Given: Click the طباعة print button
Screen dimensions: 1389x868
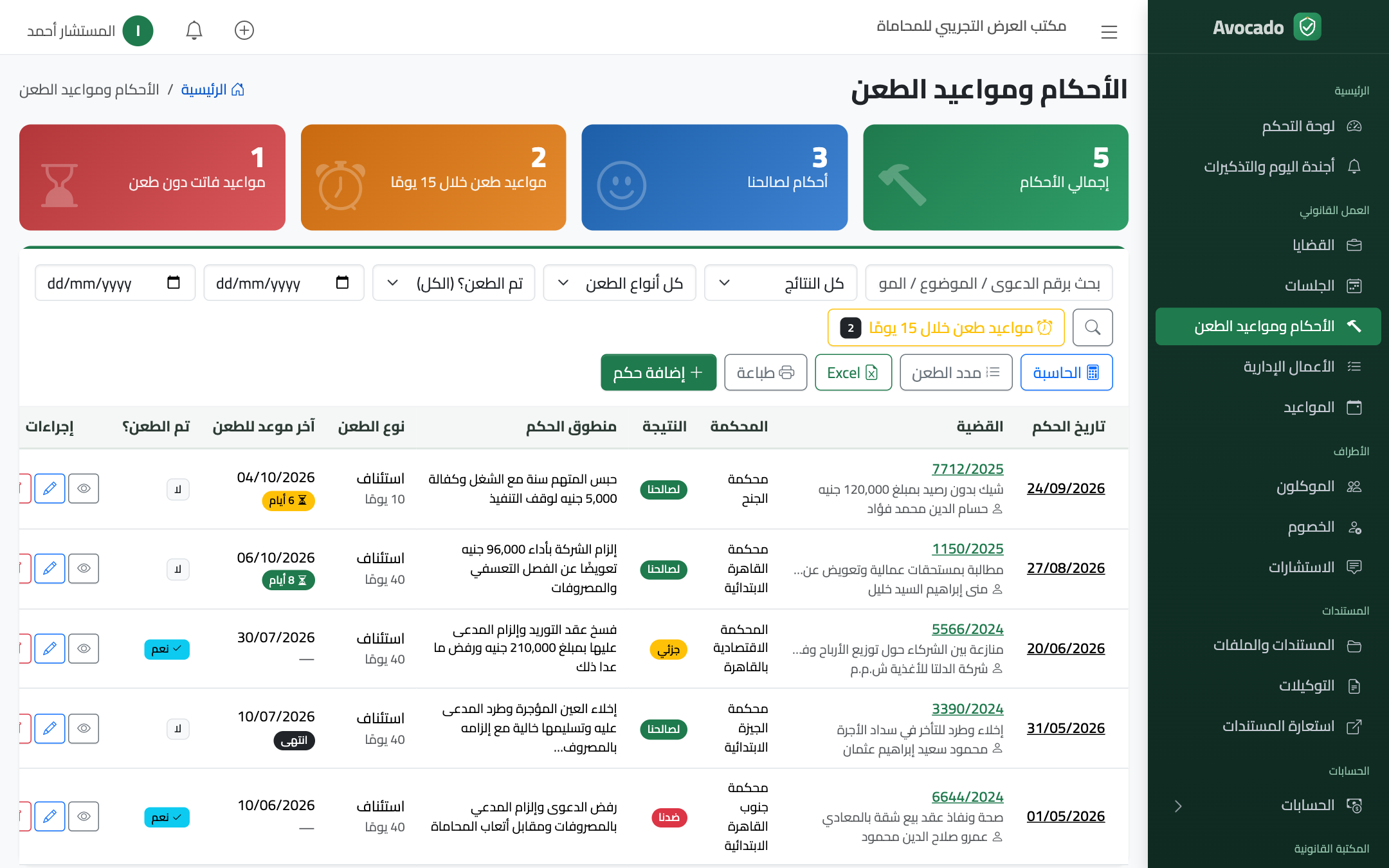Looking at the screenshot, I should [765, 372].
